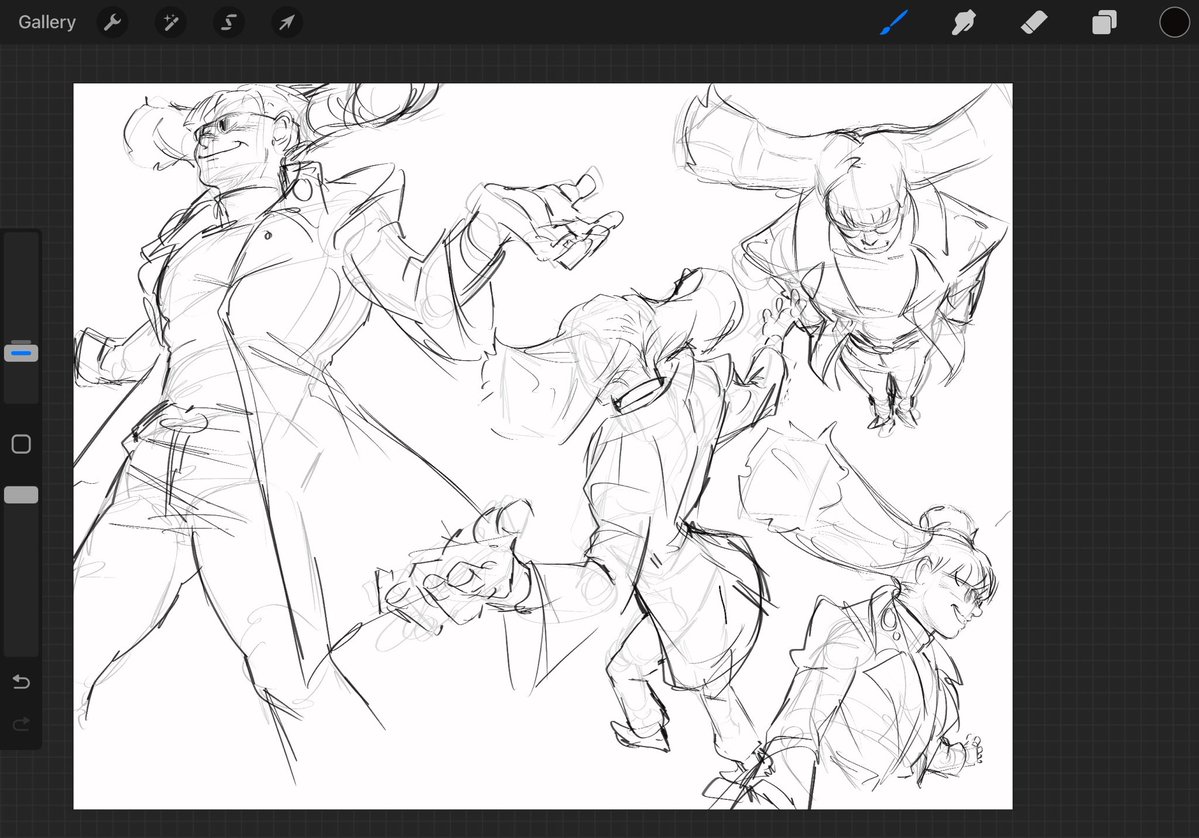Tap the Modify square button on sidebar
This screenshot has height=838, width=1199.
(x=21, y=444)
